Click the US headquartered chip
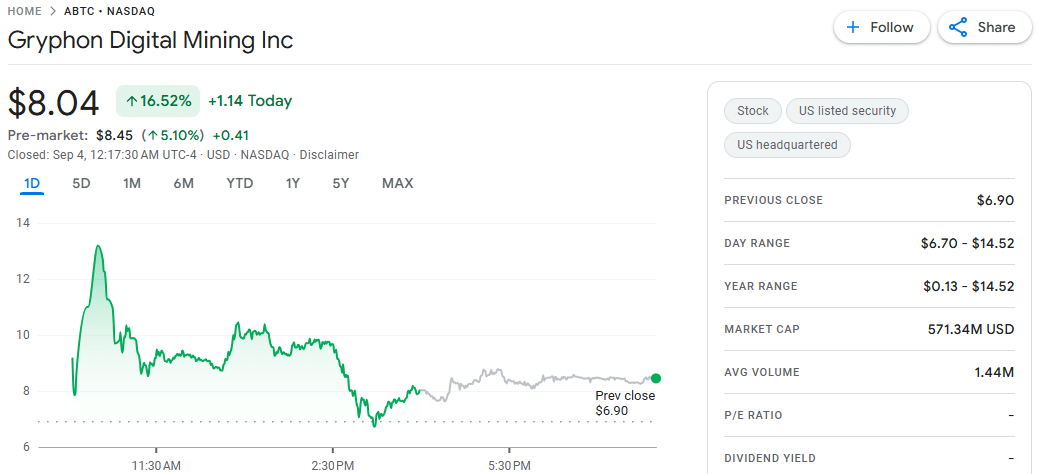This screenshot has height=474, width=1040. tap(787, 145)
